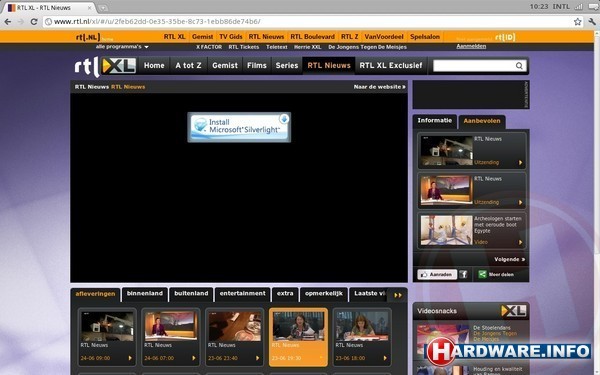This screenshot has width=600, height=375.
Task: Click Volgende to see next recommendations
Action: click(509, 259)
